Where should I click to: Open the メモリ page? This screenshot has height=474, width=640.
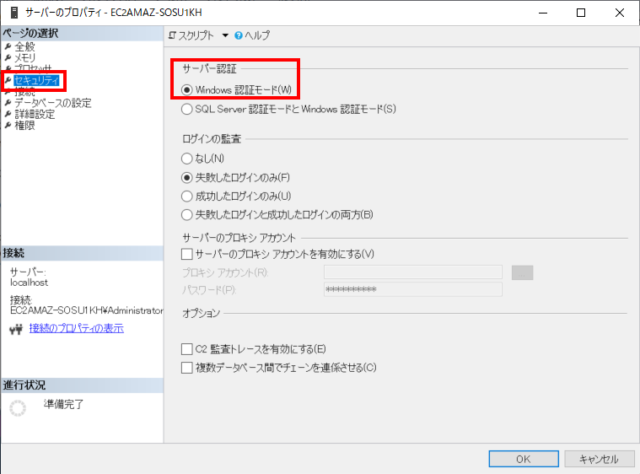click(25, 58)
